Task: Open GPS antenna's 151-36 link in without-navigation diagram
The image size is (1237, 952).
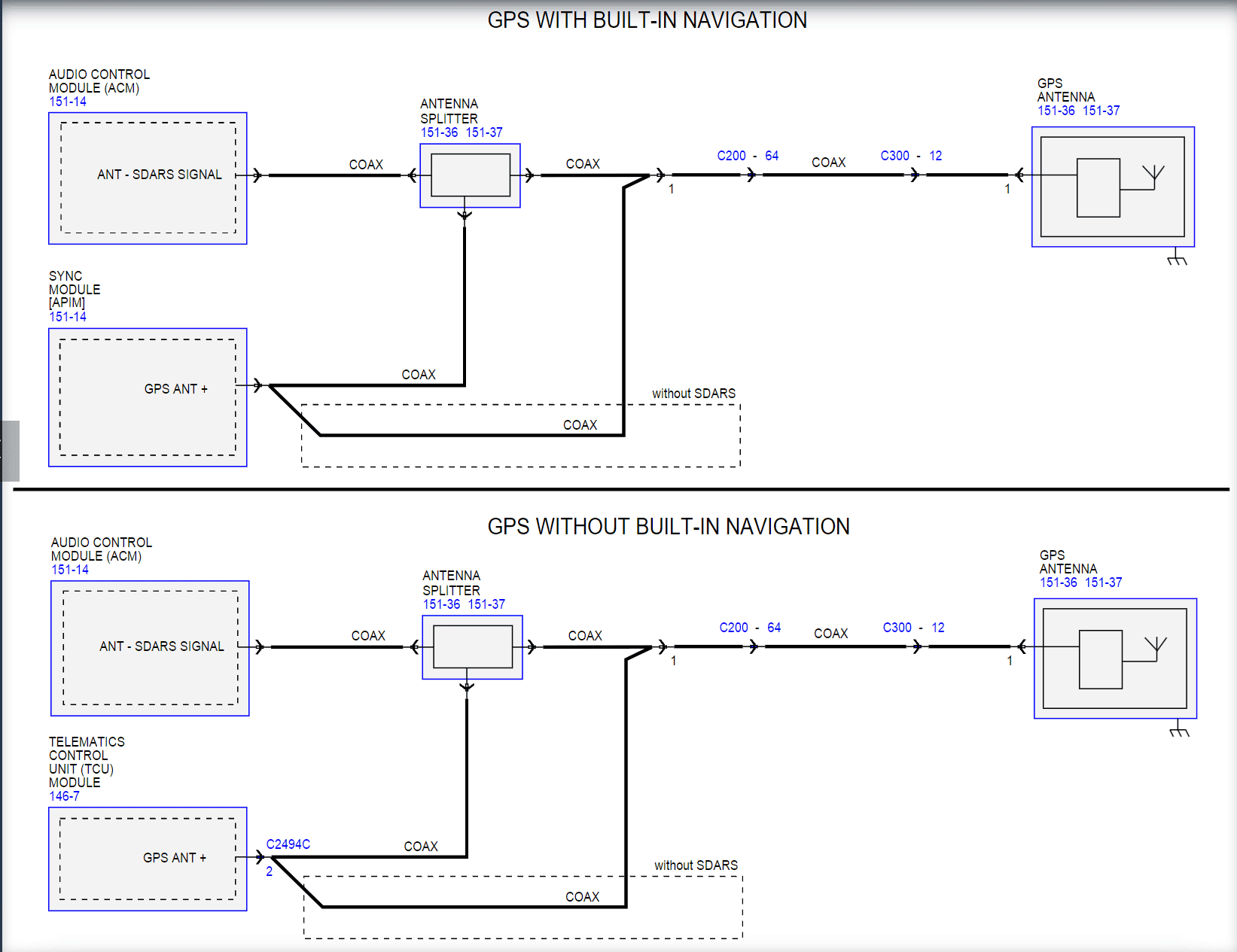Action: [1059, 582]
